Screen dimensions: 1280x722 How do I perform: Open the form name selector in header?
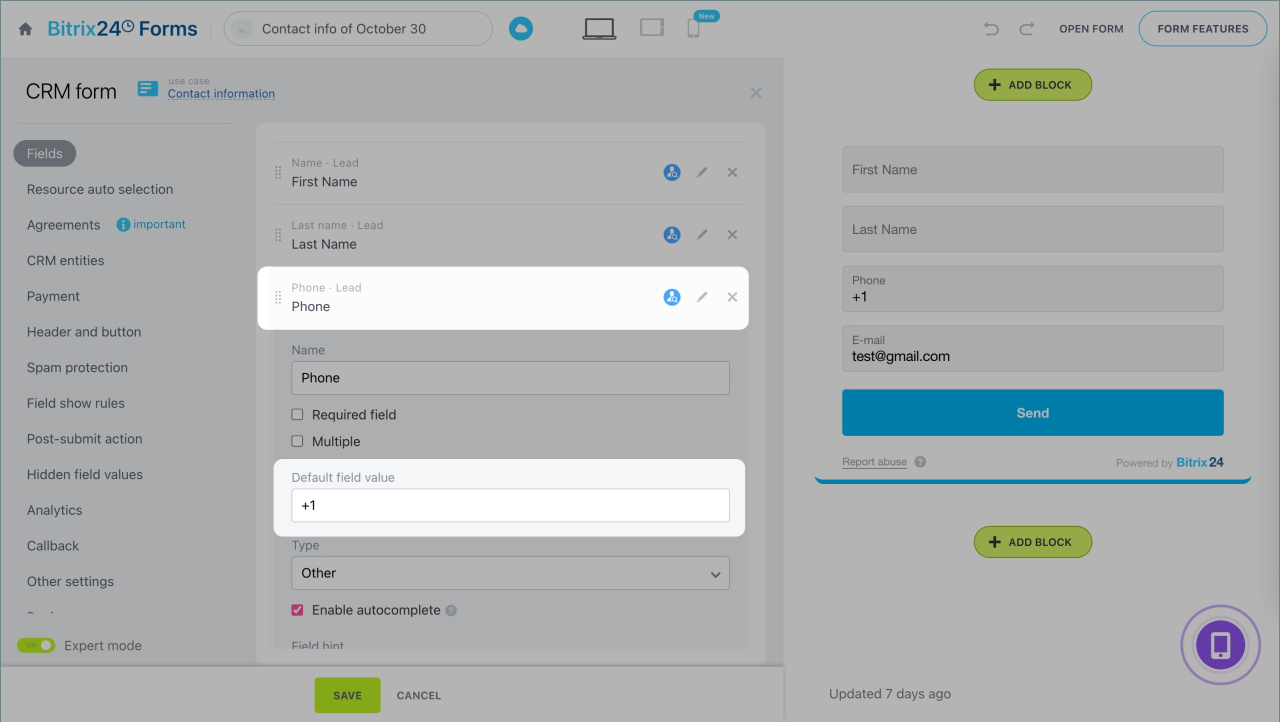click(358, 29)
